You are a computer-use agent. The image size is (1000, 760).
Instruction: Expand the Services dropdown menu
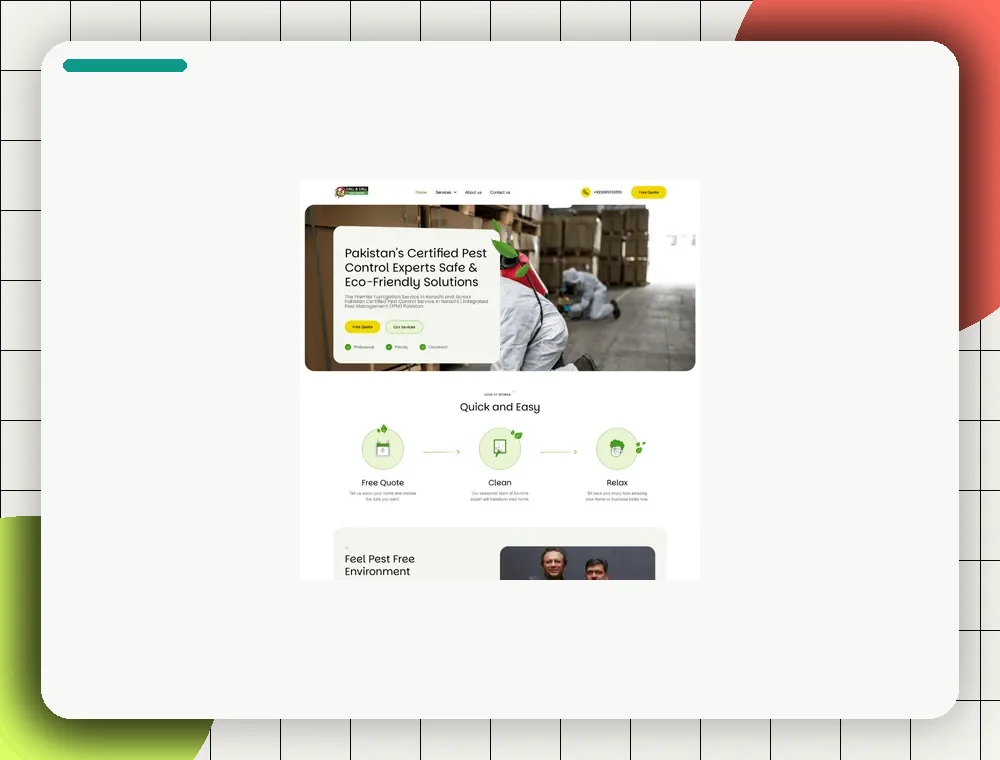pyautogui.click(x=446, y=192)
